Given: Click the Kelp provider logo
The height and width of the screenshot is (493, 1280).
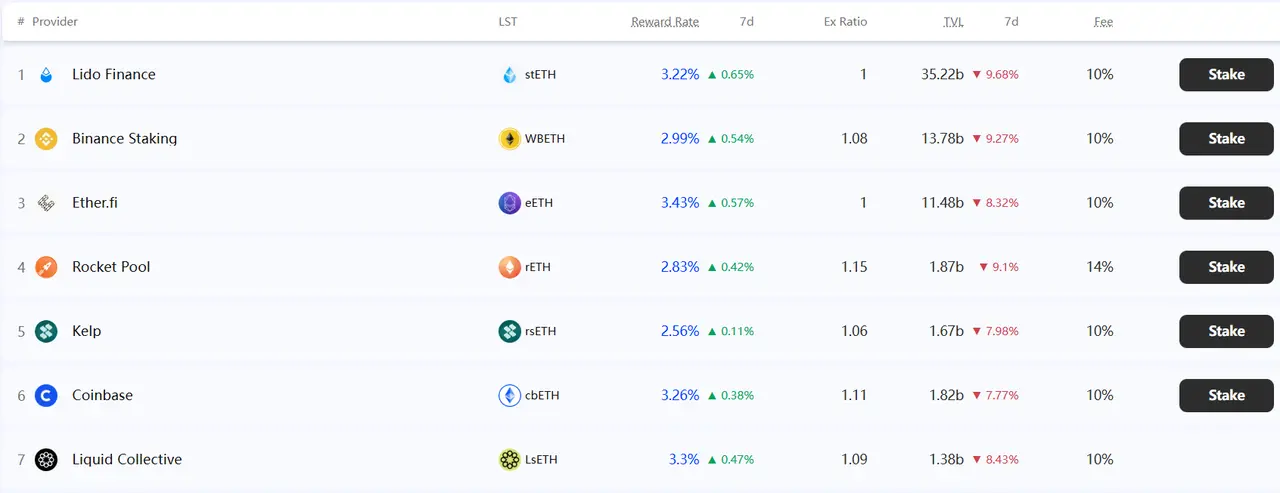Looking at the screenshot, I should 46,331.
